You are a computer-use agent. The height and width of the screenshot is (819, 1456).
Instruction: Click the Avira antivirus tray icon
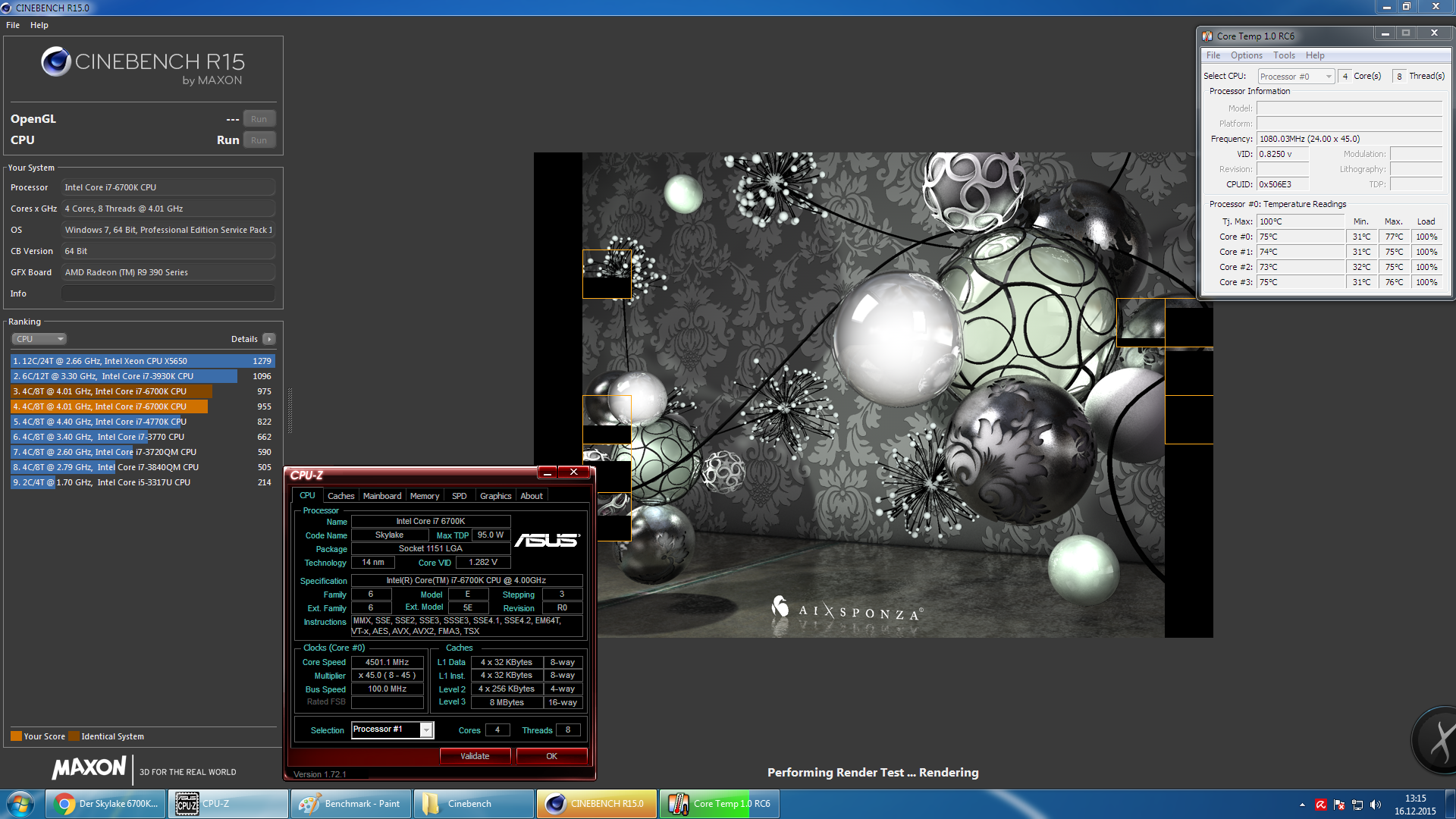click(x=1321, y=805)
